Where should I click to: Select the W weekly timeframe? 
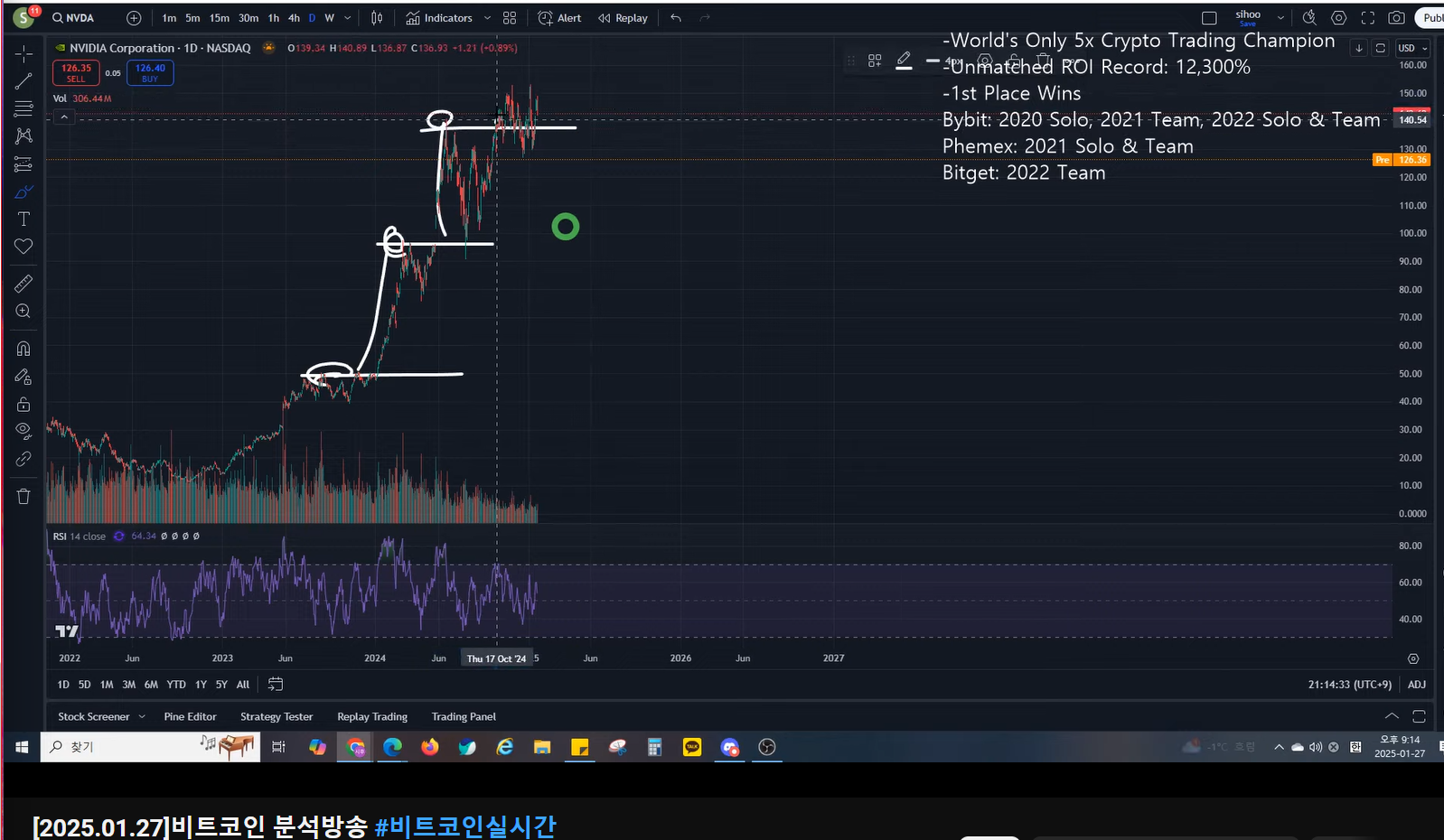click(x=329, y=18)
